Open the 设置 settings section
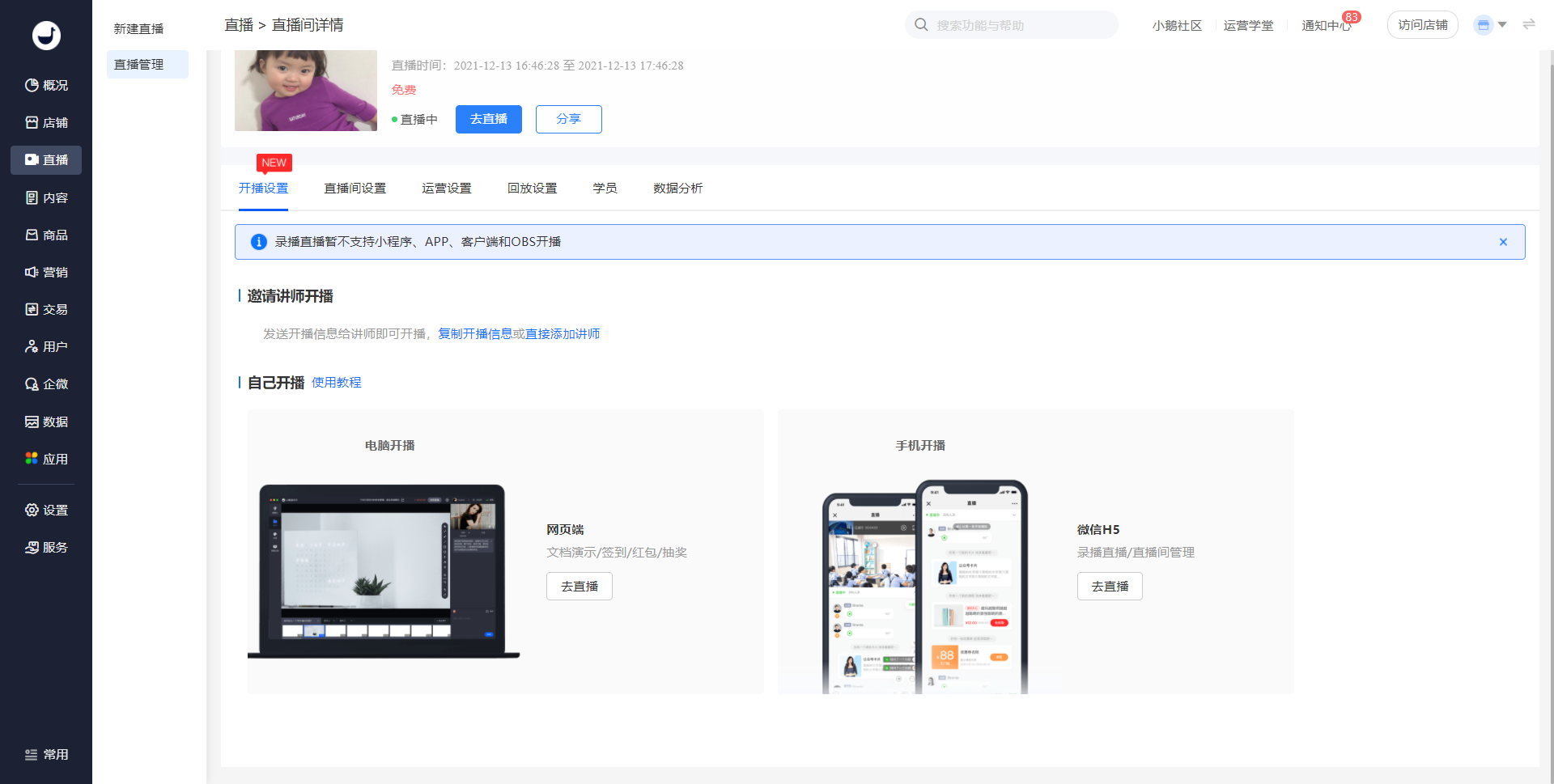 [x=46, y=510]
